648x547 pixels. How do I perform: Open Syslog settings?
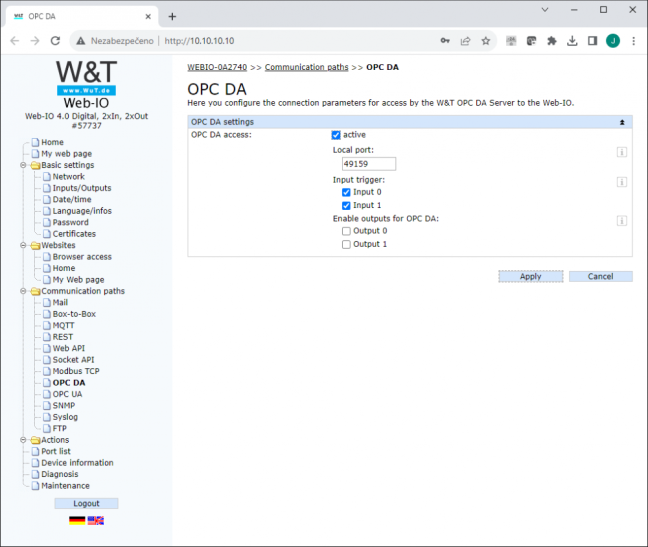click(x=65, y=417)
